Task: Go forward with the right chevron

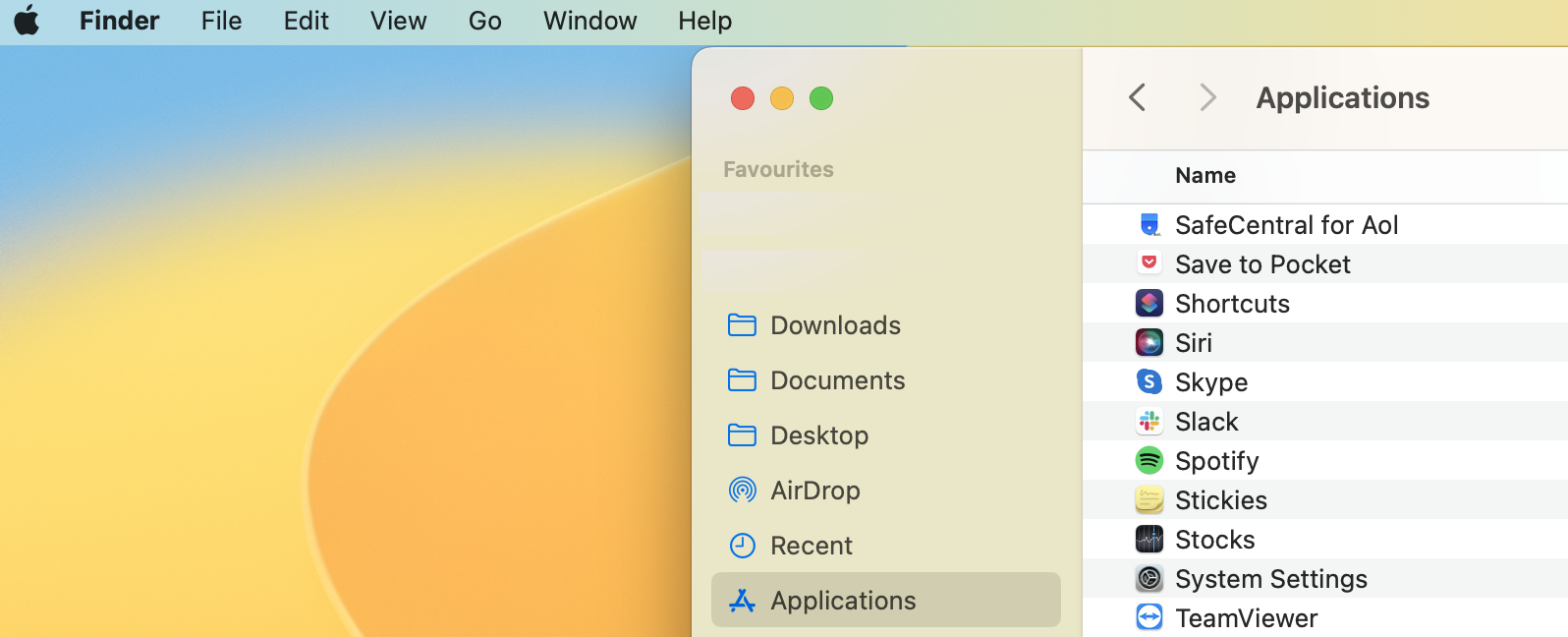Action: [1208, 97]
